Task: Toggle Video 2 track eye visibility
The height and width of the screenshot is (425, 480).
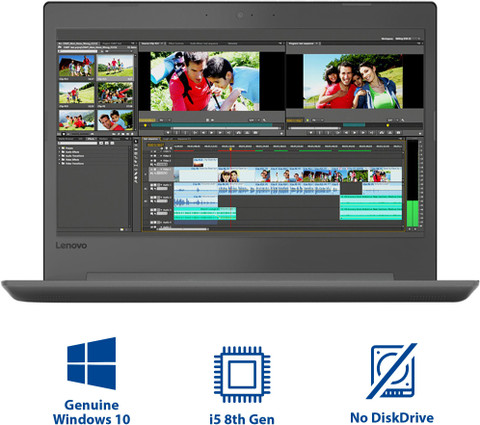Action: pyautogui.click(x=151, y=161)
